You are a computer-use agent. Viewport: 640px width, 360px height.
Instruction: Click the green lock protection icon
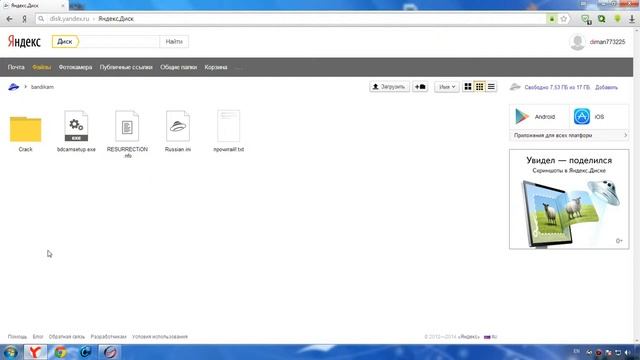click(552, 19)
